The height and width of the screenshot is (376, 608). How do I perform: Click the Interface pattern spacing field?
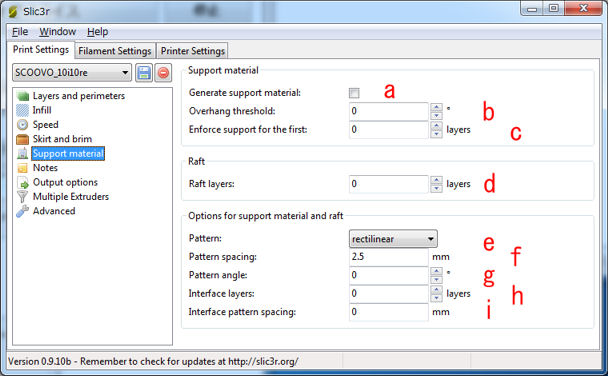(389, 312)
